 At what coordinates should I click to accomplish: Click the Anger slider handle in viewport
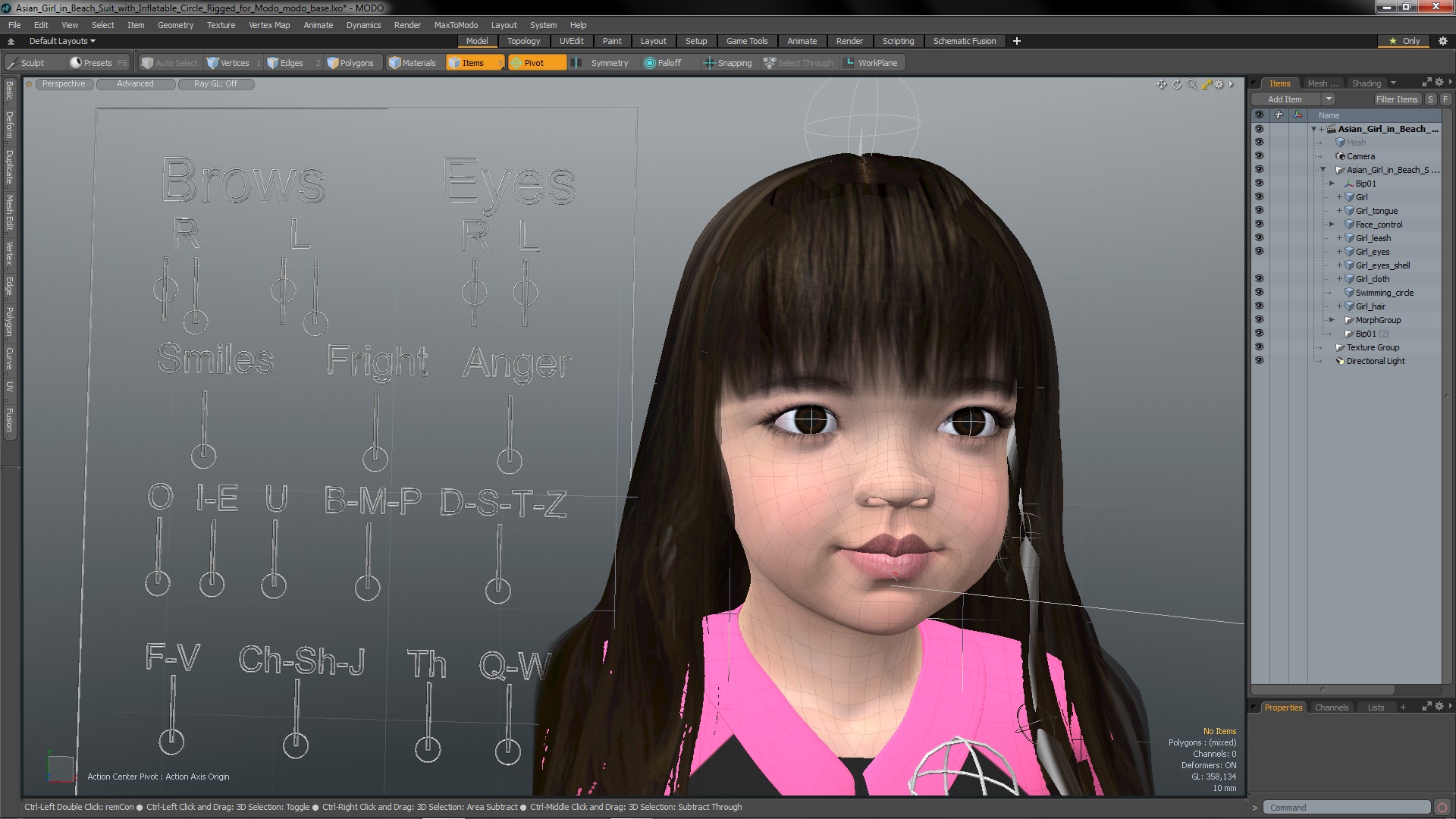coord(510,460)
